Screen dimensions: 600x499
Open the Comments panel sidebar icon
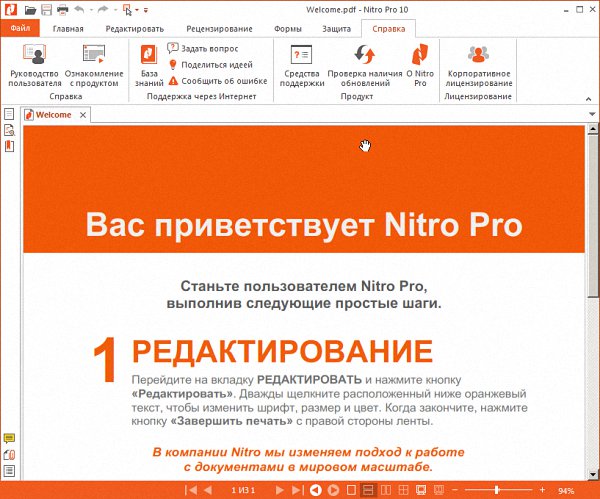pyautogui.click(x=9, y=438)
